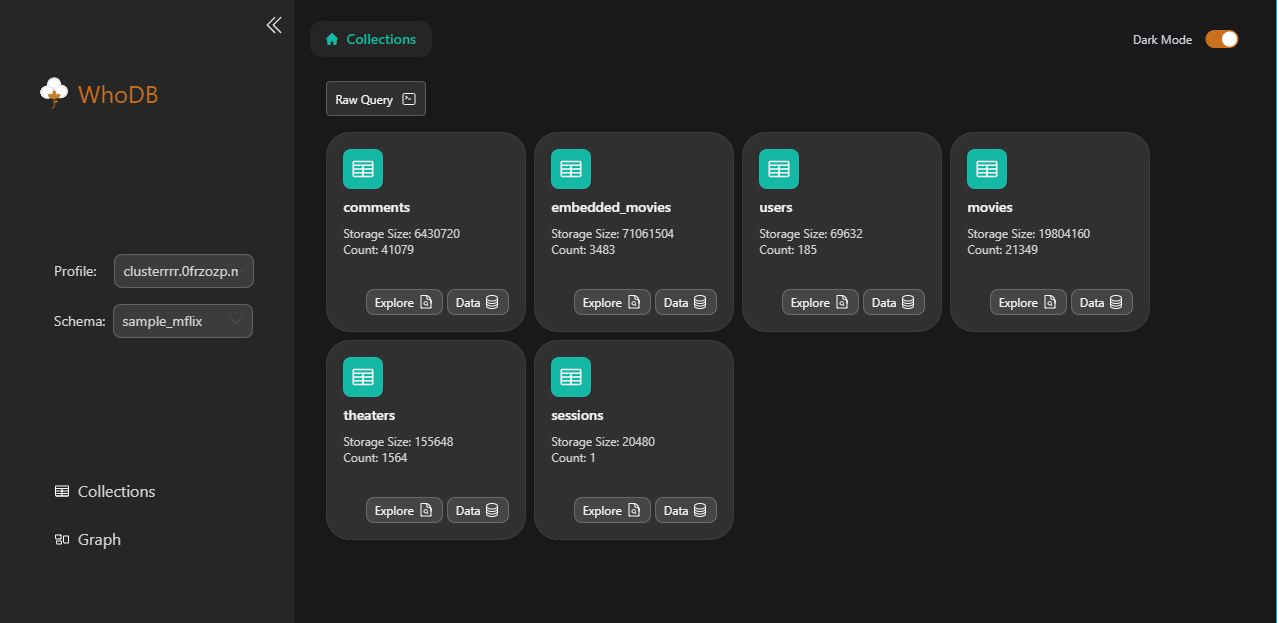The height and width of the screenshot is (623, 1277).
Task: Collapse the sidebar using the double chevron
Action: coord(273,25)
